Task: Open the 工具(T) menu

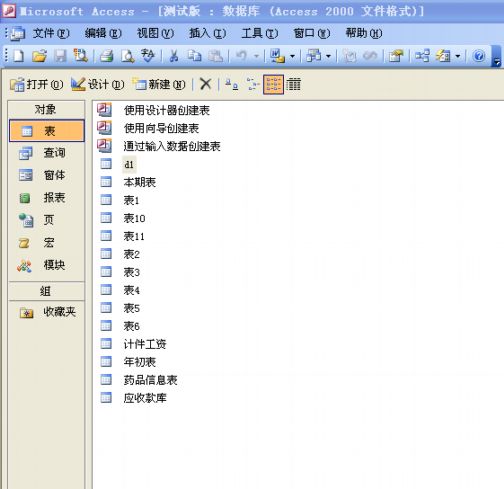Action: click(260, 33)
